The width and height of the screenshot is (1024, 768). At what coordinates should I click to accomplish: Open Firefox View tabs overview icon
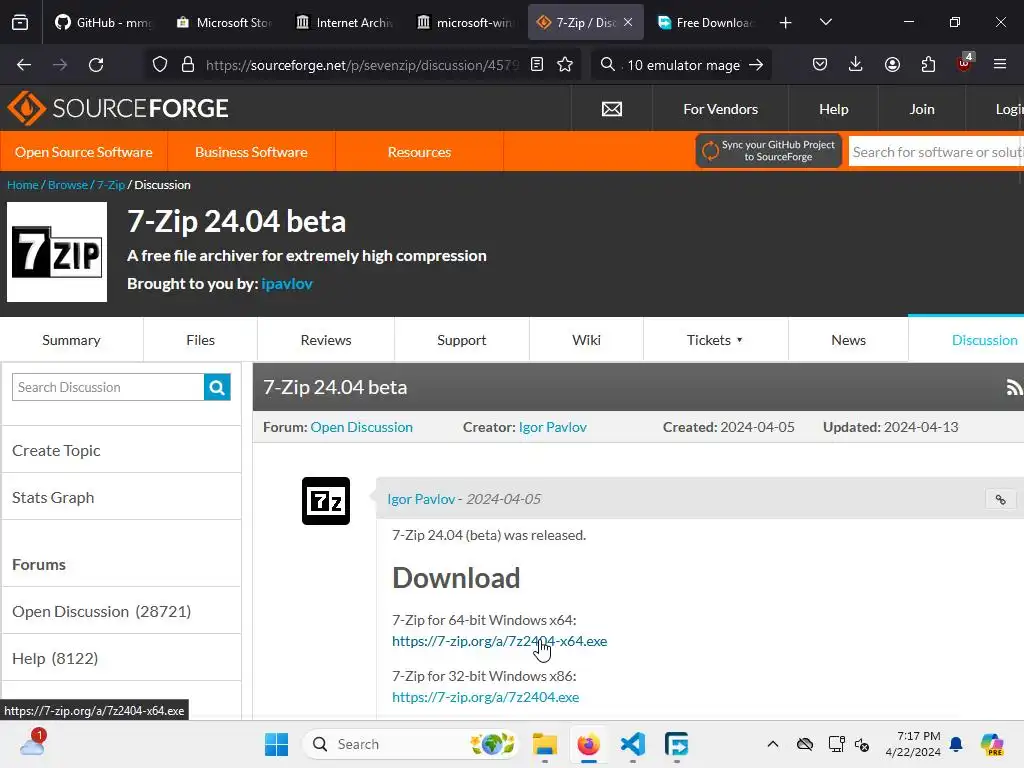click(20, 23)
